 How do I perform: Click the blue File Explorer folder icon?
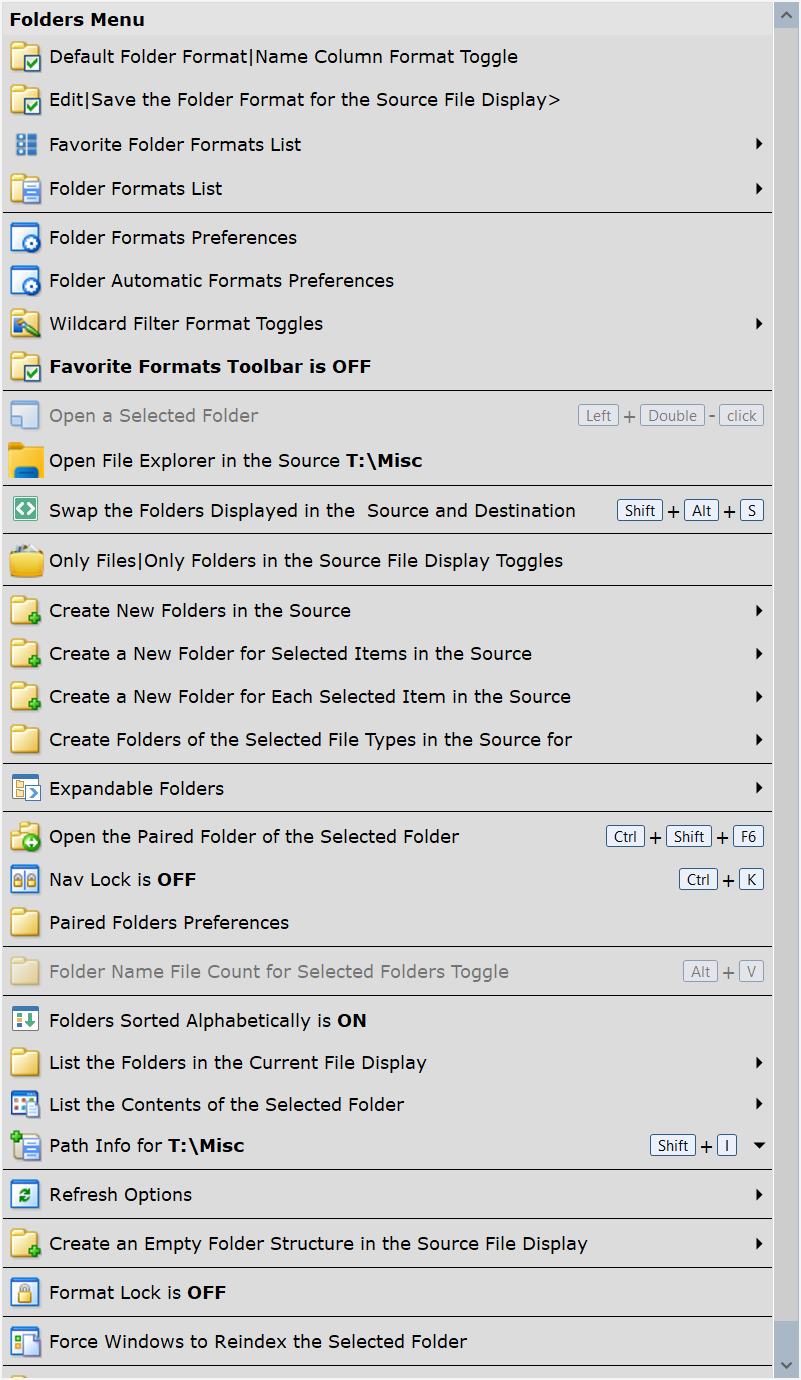(25, 461)
